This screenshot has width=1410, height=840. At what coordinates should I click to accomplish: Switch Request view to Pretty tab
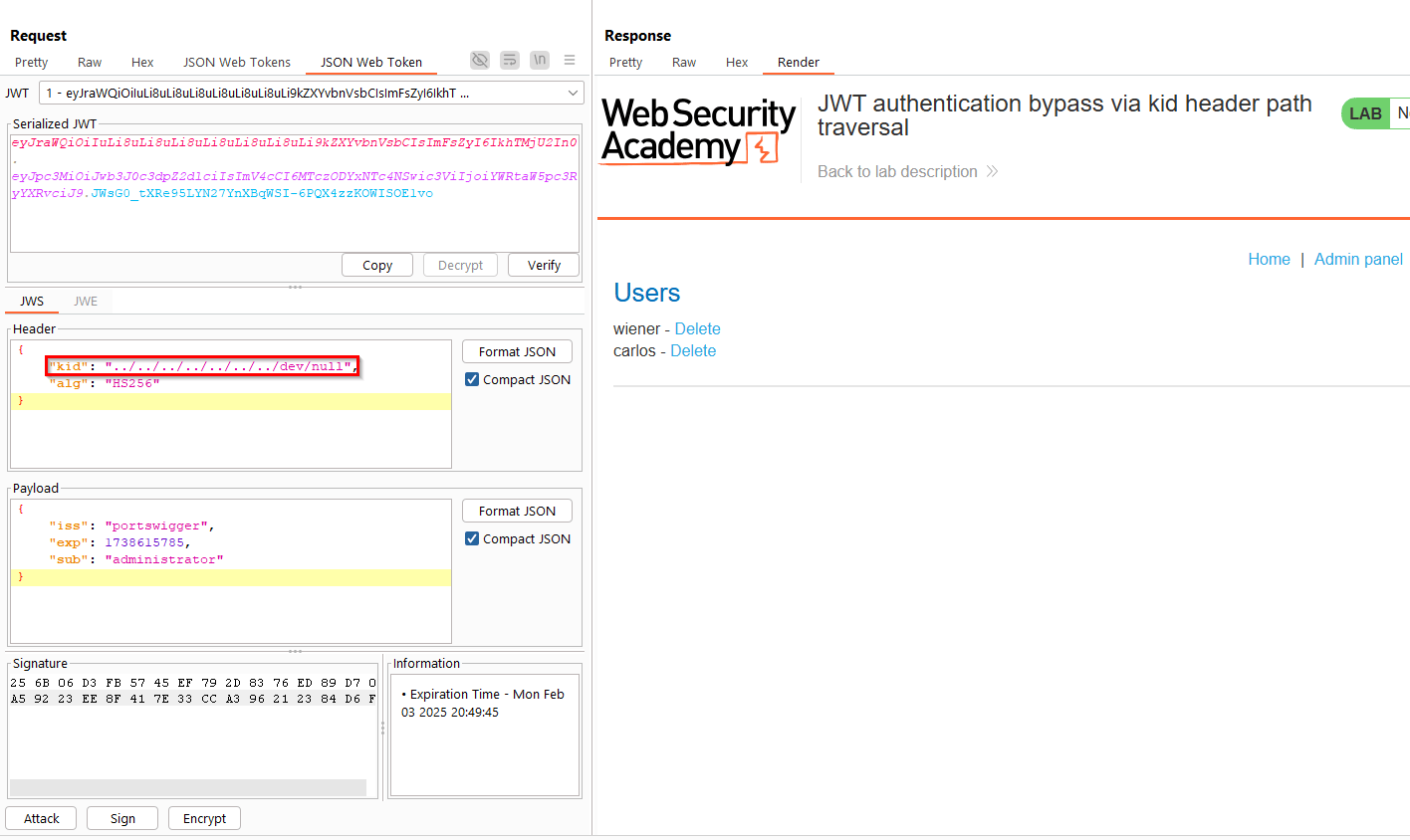click(x=31, y=62)
